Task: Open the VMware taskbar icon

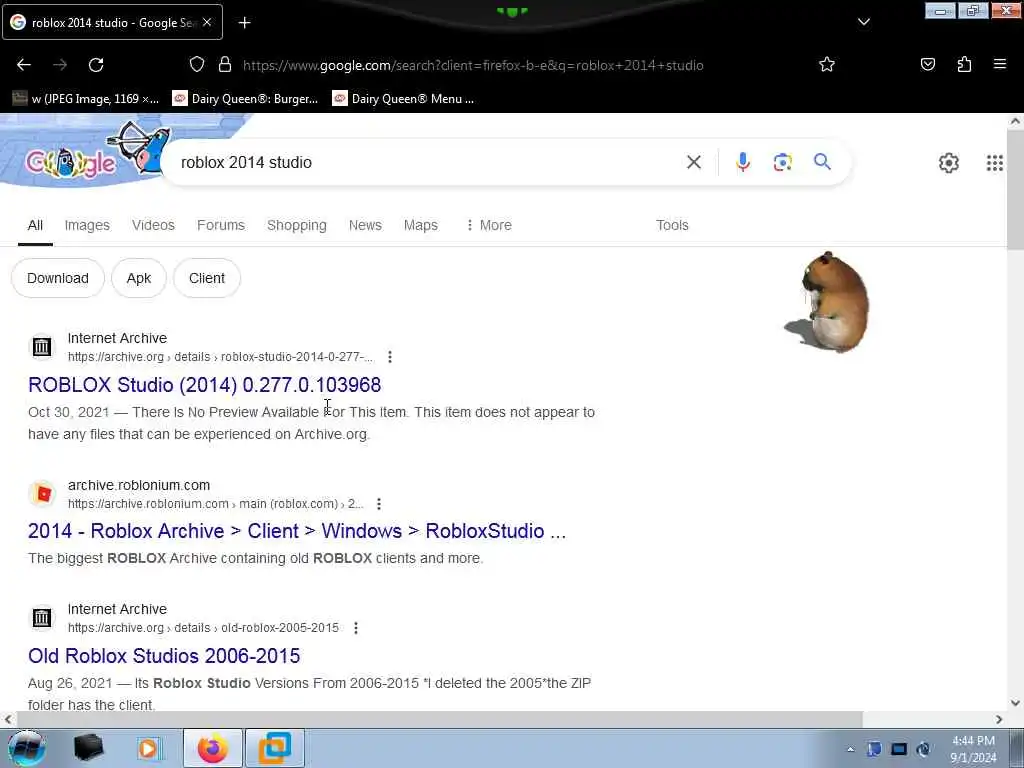Action: pos(275,748)
